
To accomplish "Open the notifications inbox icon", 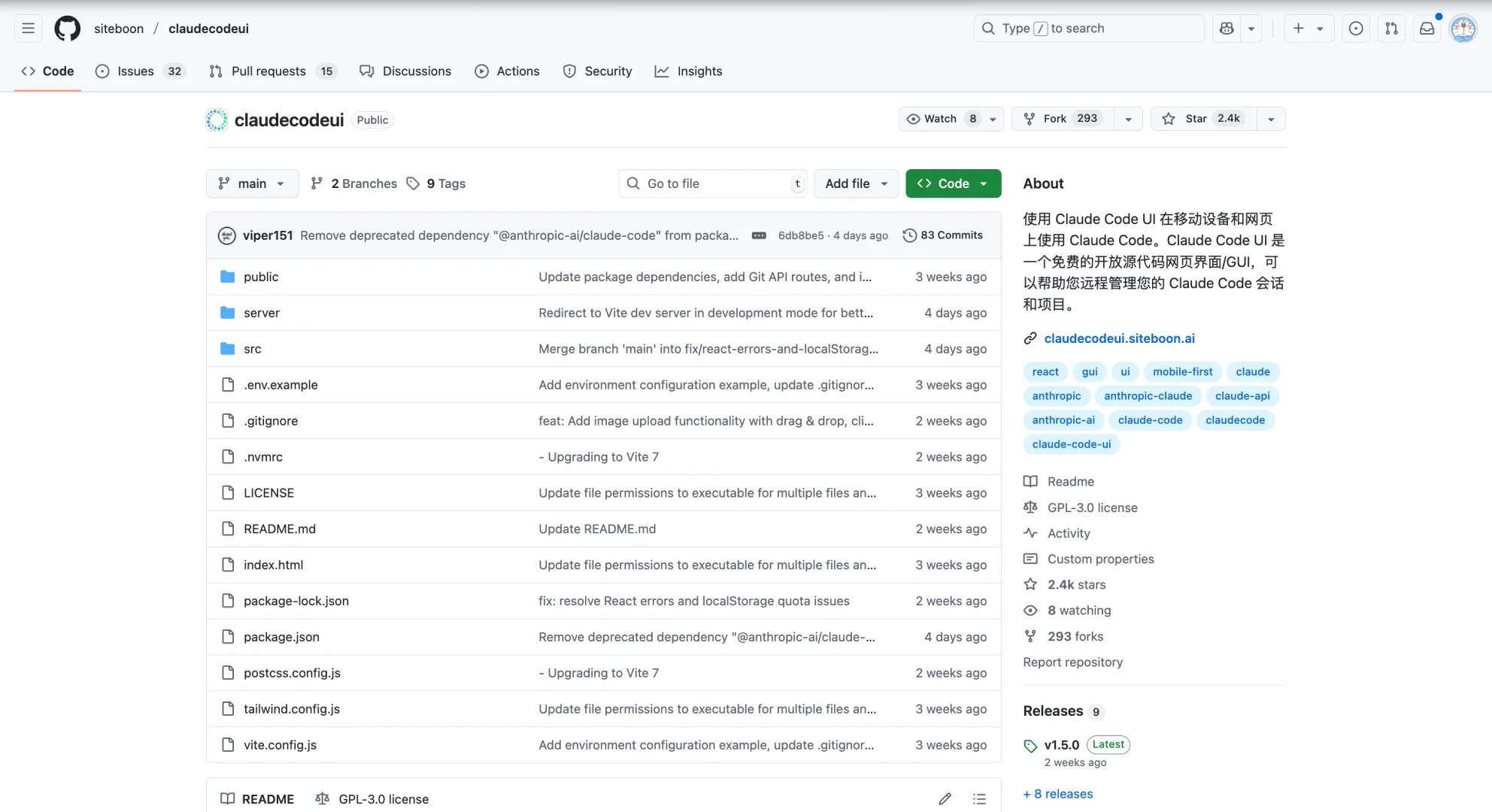I will [1427, 29].
